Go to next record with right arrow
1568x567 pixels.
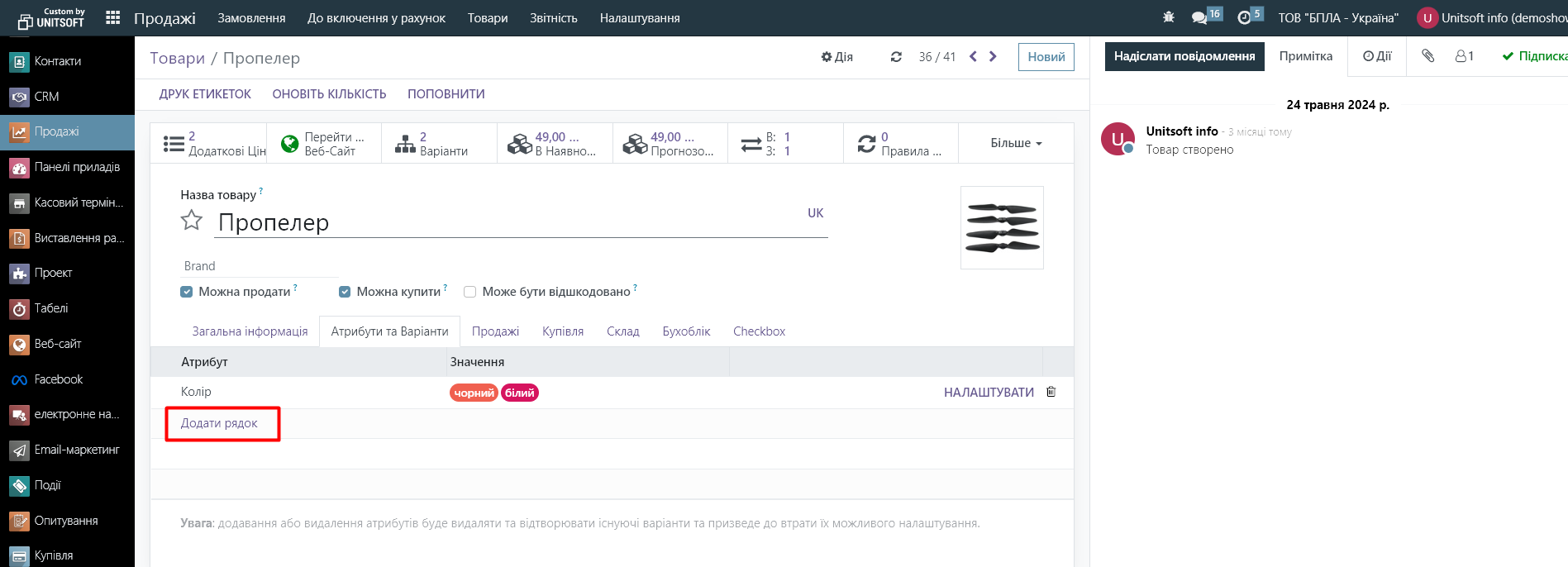point(993,56)
